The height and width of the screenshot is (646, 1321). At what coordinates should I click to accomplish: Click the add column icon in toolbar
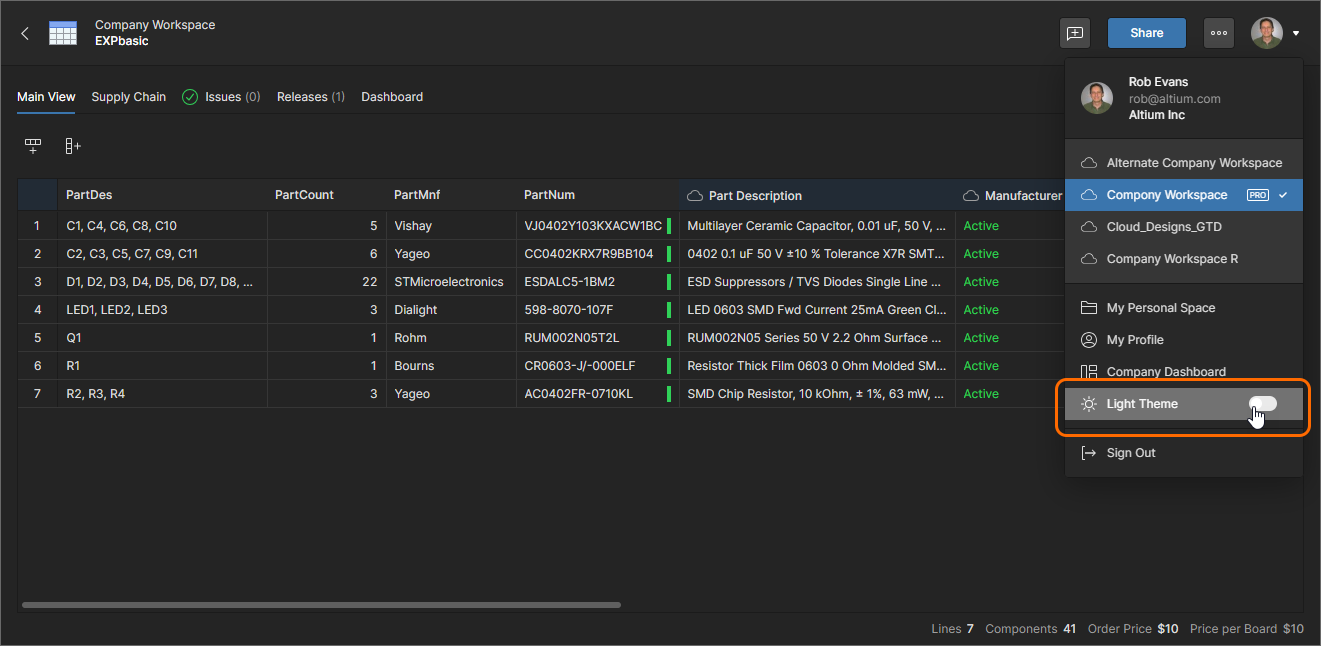pyautogui.click(x=73, y=147)
